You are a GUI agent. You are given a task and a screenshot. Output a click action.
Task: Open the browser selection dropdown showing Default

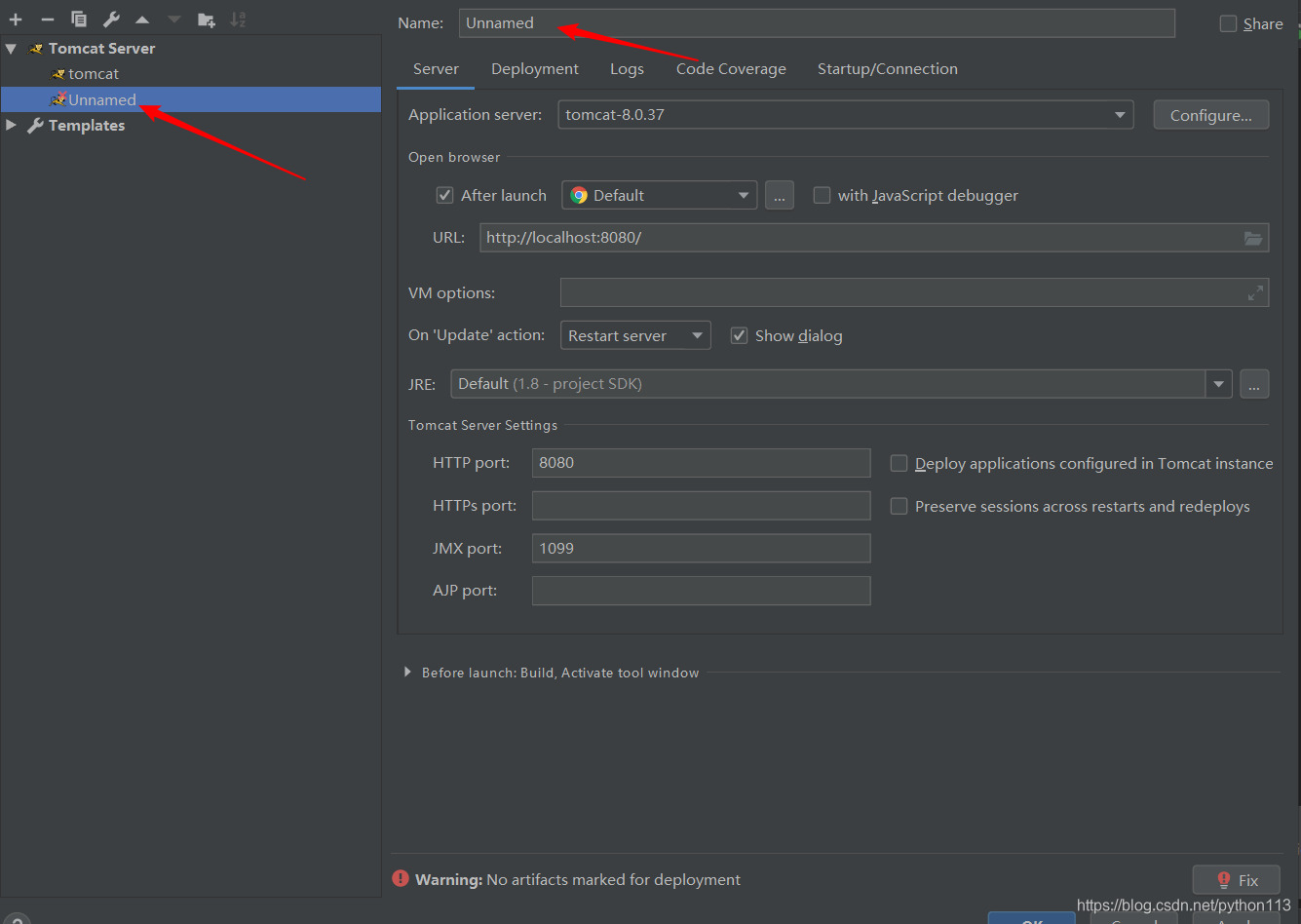coord(660,195)
